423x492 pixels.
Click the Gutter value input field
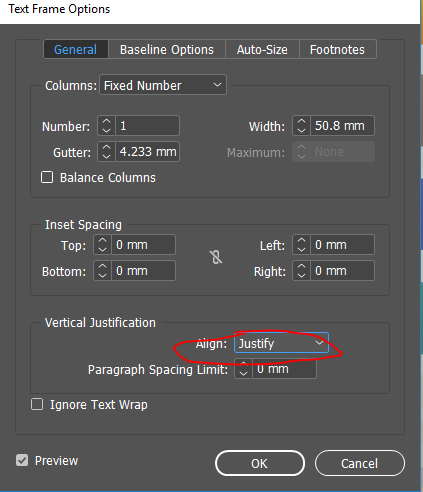(147, 152)
